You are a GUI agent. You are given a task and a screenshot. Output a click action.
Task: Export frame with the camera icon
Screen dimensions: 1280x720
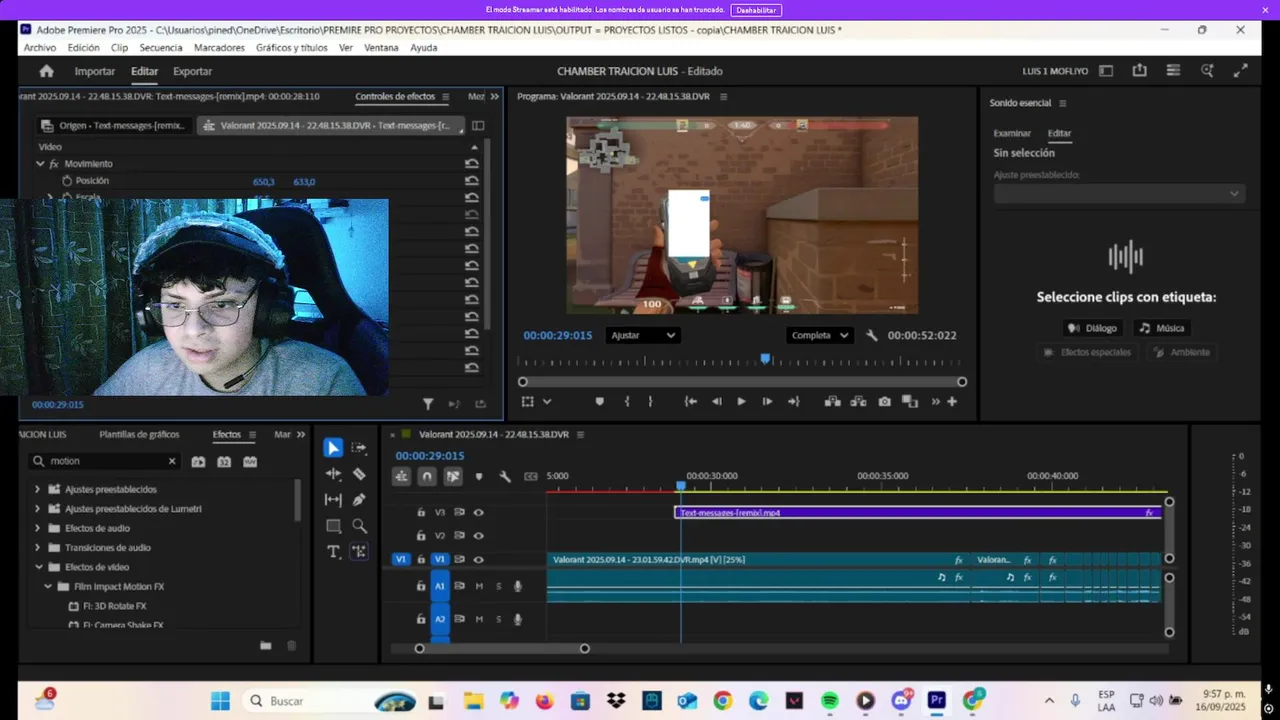(884, 402)
